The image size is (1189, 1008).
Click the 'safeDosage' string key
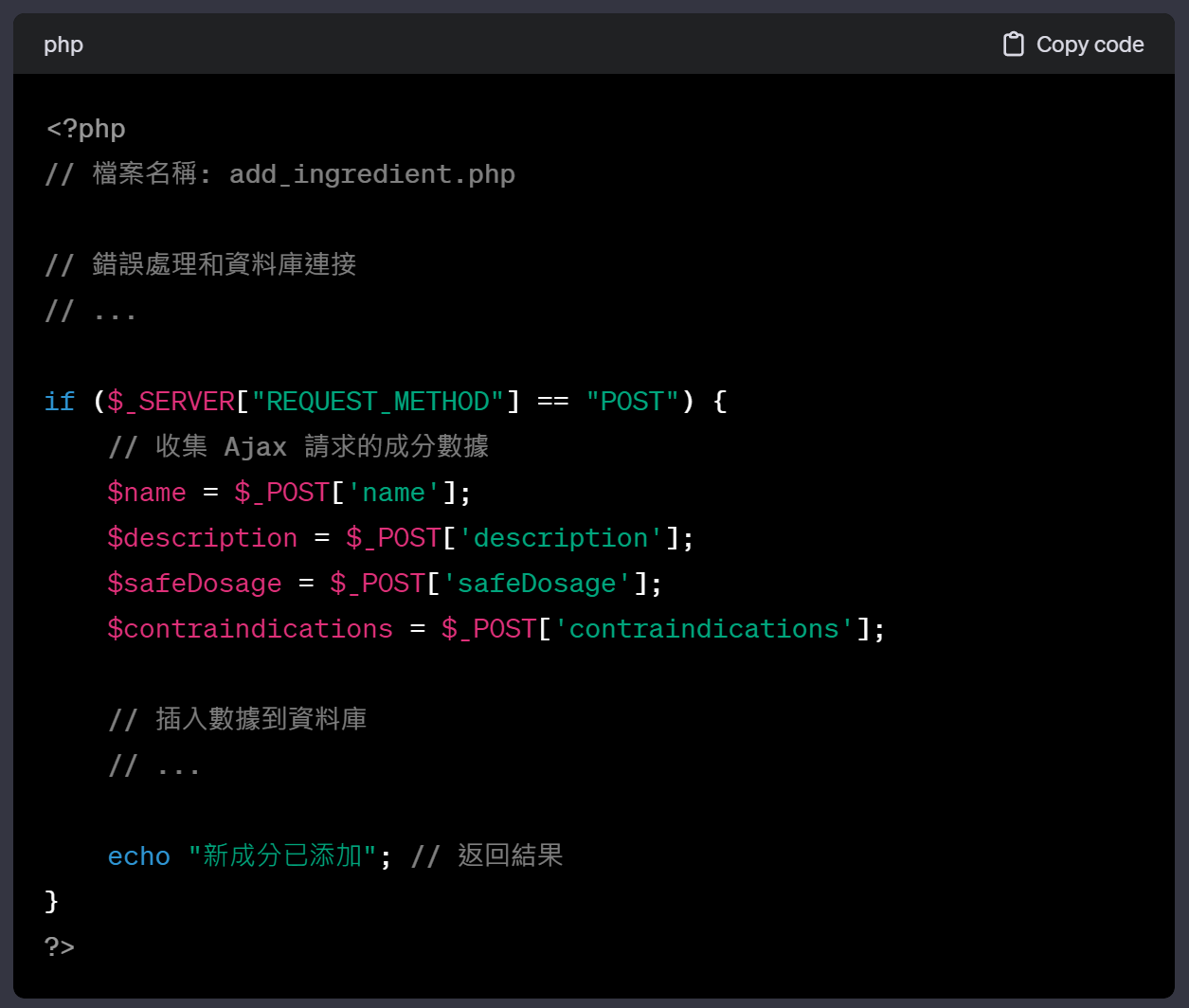click(537, 584)
